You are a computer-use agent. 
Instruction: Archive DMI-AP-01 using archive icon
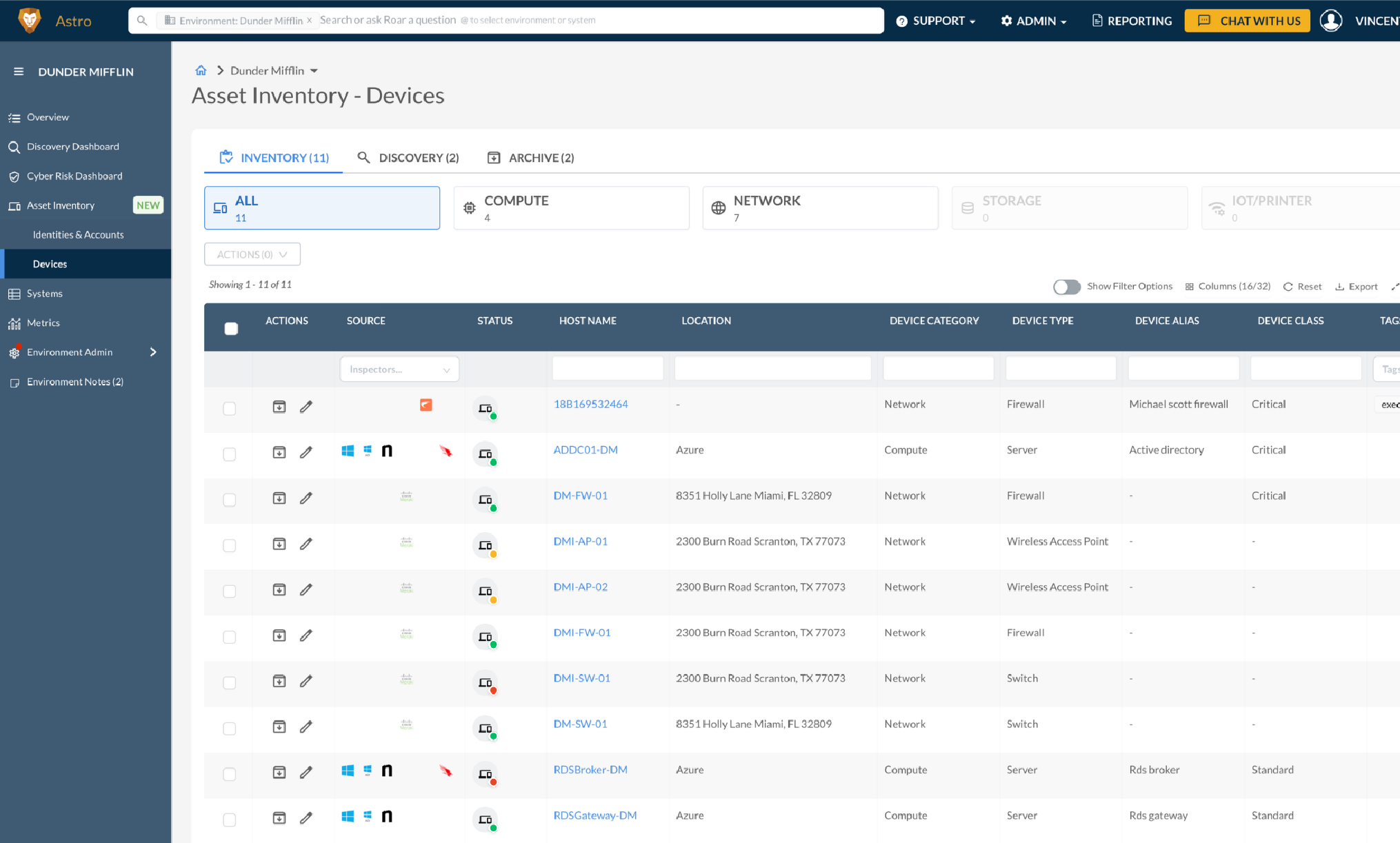pyautogui.click(x=279, y=544)
